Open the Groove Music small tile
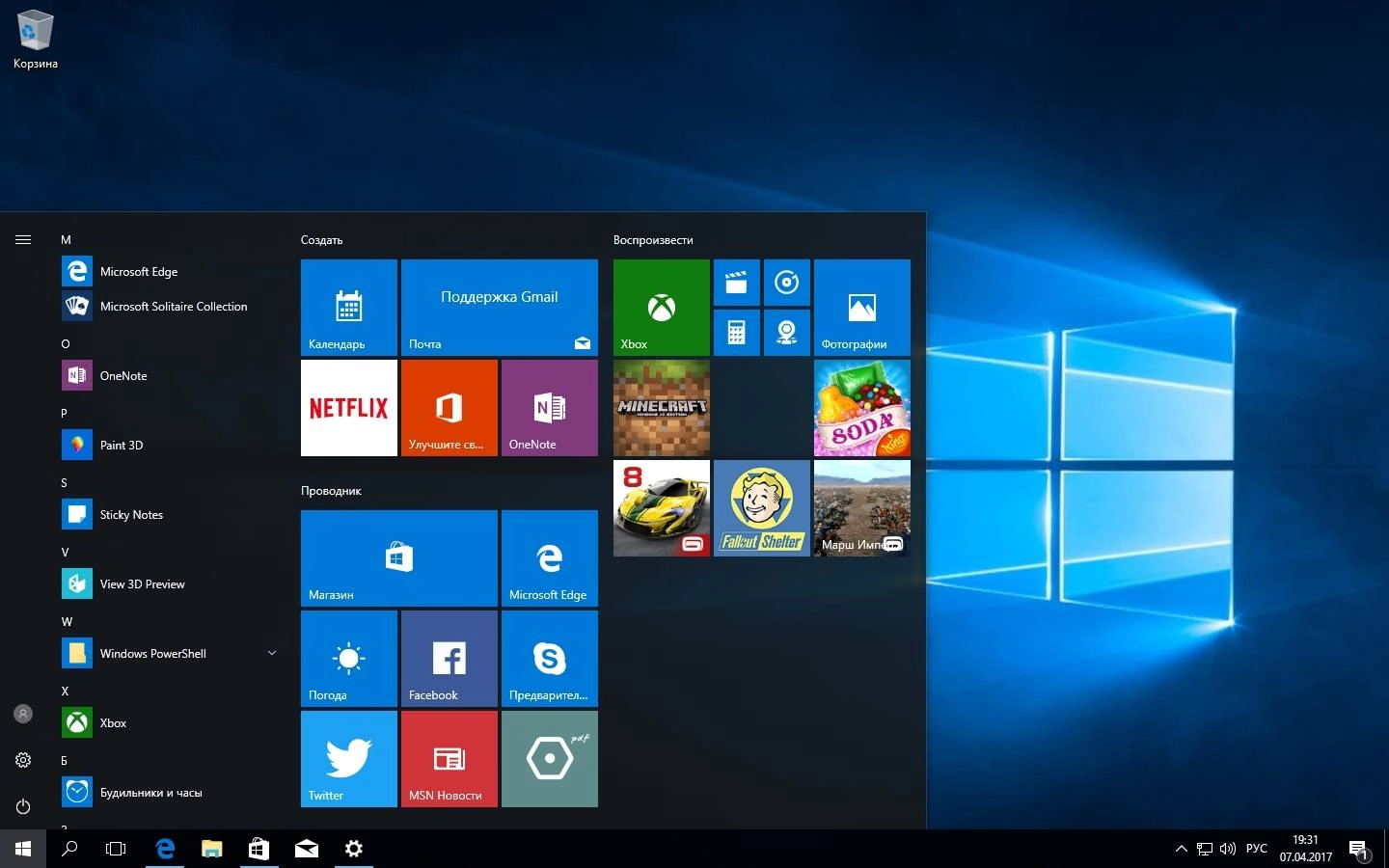The height and width of the screenshot is (868, 1389). click(787, 283)
